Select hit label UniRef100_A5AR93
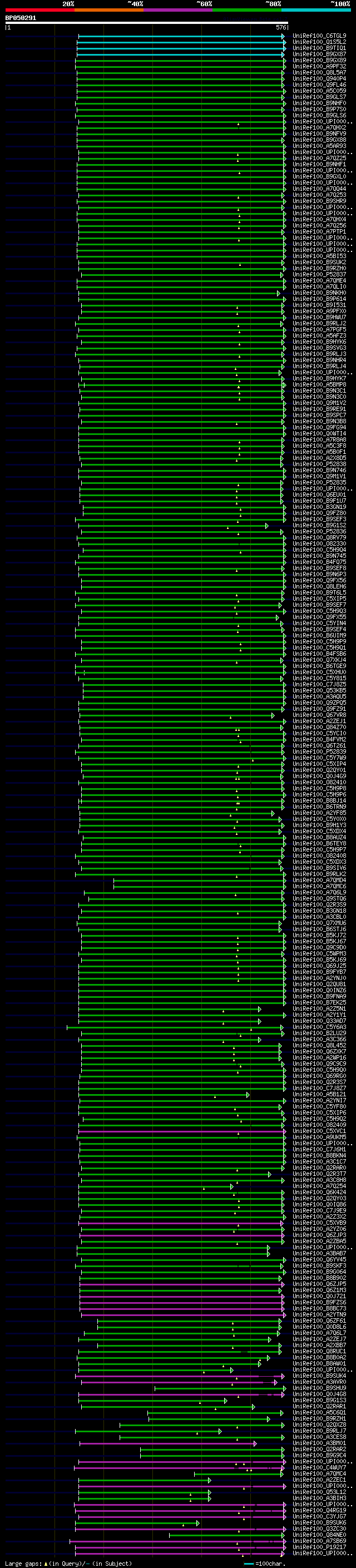The image size is (356, 1568). (x=319, y=146)
